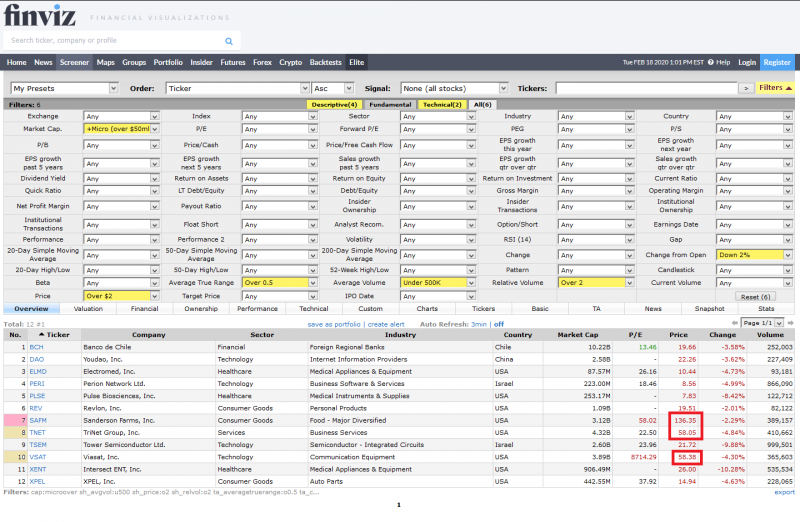Open the Relative Volume filter dropdown
Viewport: 800px width, 522px height.
(x=596, y=283)
